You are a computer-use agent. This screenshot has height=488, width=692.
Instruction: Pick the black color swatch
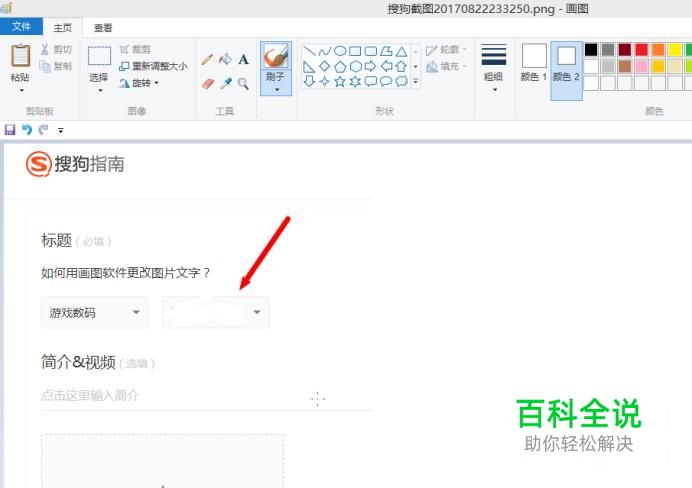coord(591,49)
